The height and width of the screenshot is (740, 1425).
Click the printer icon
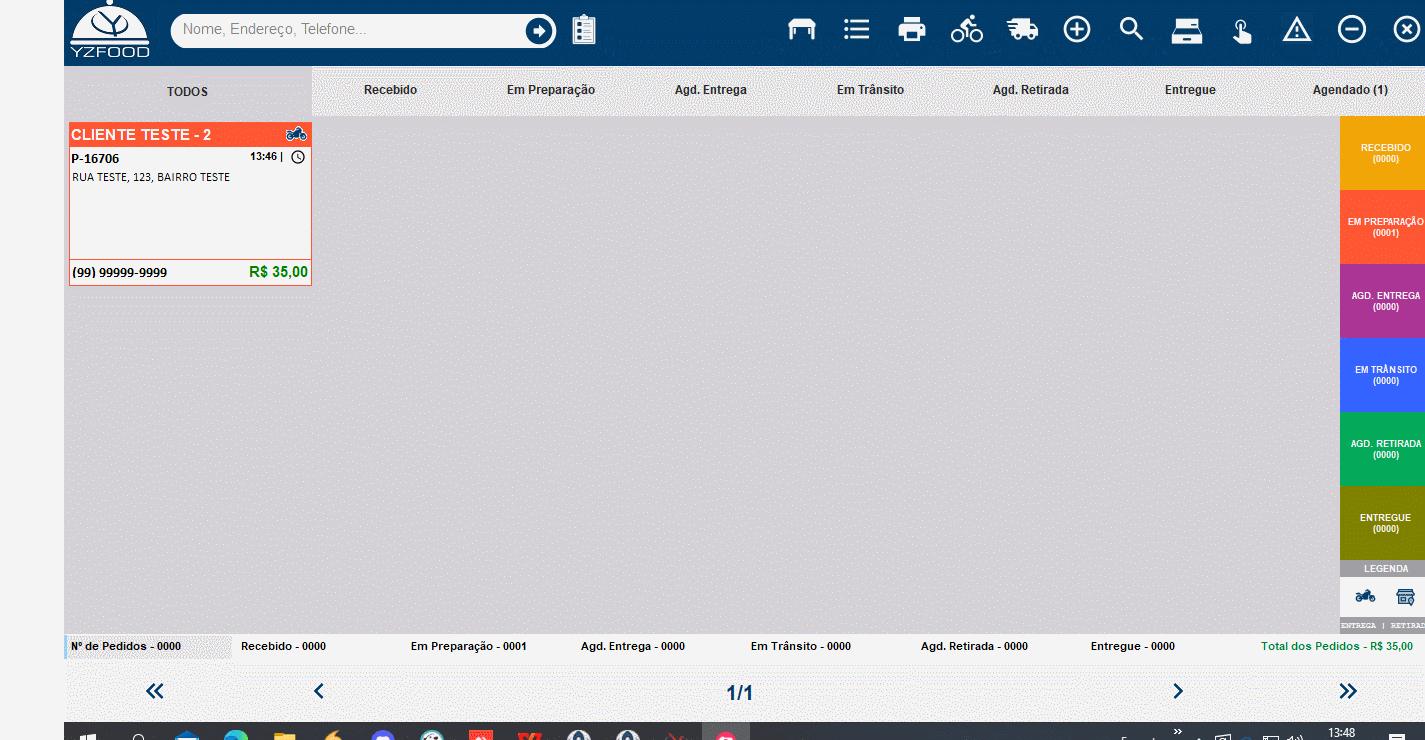click(x=911, y=30)
